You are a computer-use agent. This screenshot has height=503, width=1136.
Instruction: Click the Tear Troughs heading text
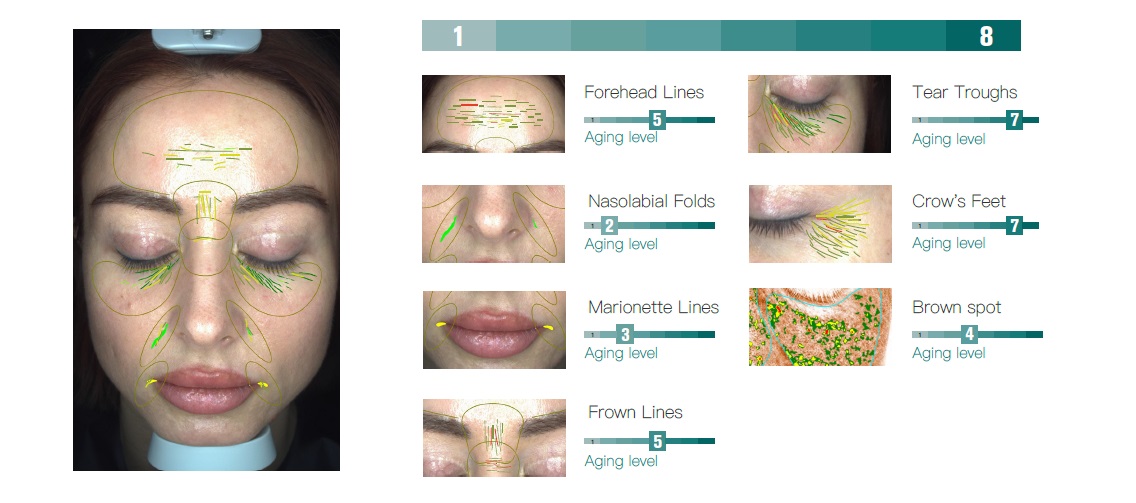point(965,93)
